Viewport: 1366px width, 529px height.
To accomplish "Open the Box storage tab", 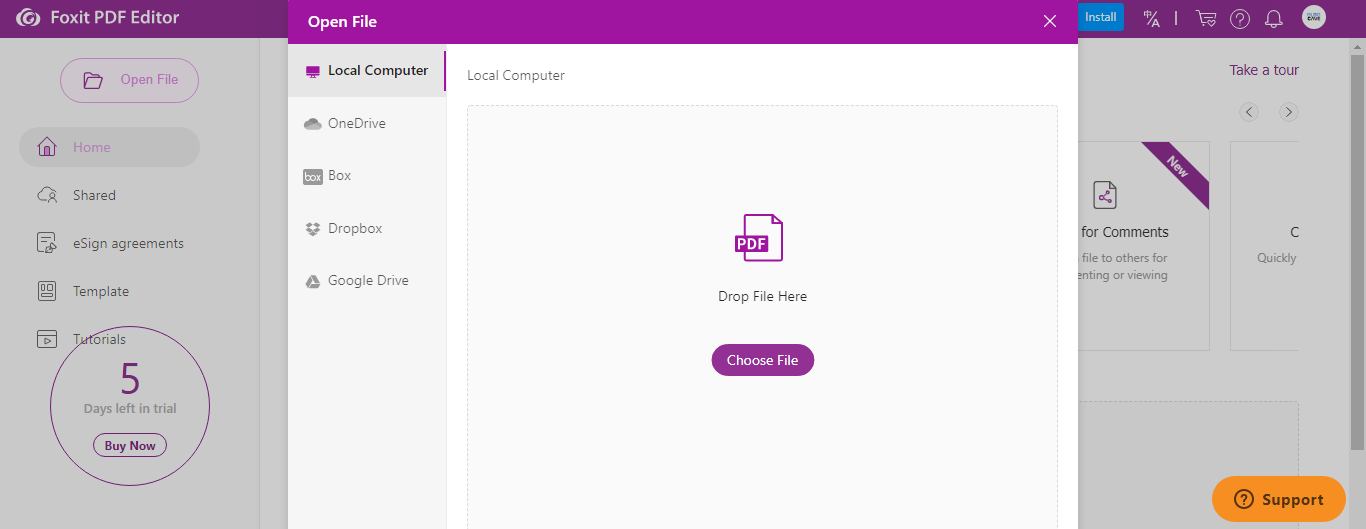I will 367,176.
